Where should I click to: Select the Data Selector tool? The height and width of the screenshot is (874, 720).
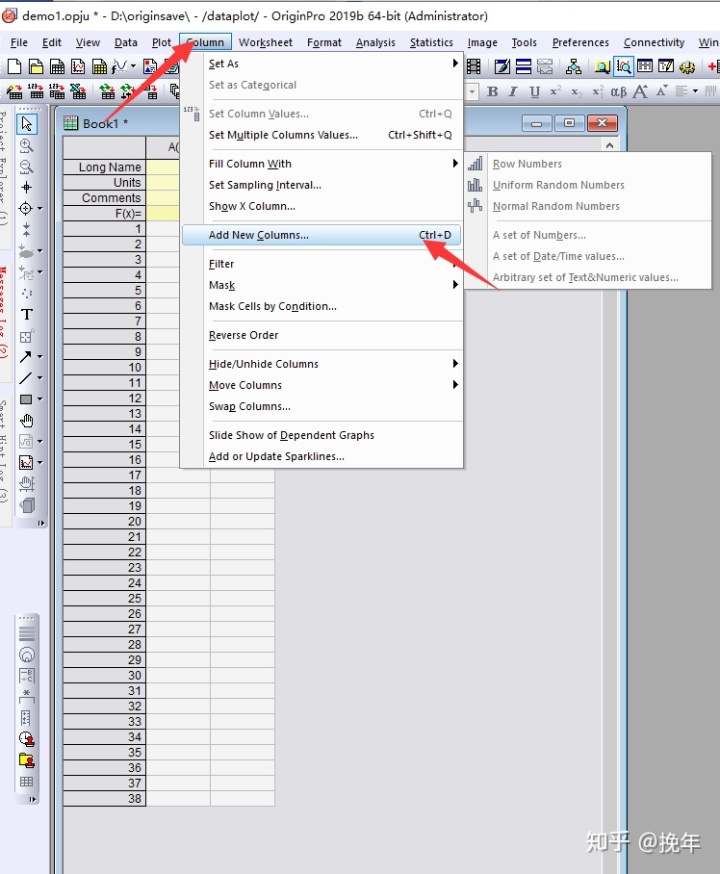(x=26, y=229)
